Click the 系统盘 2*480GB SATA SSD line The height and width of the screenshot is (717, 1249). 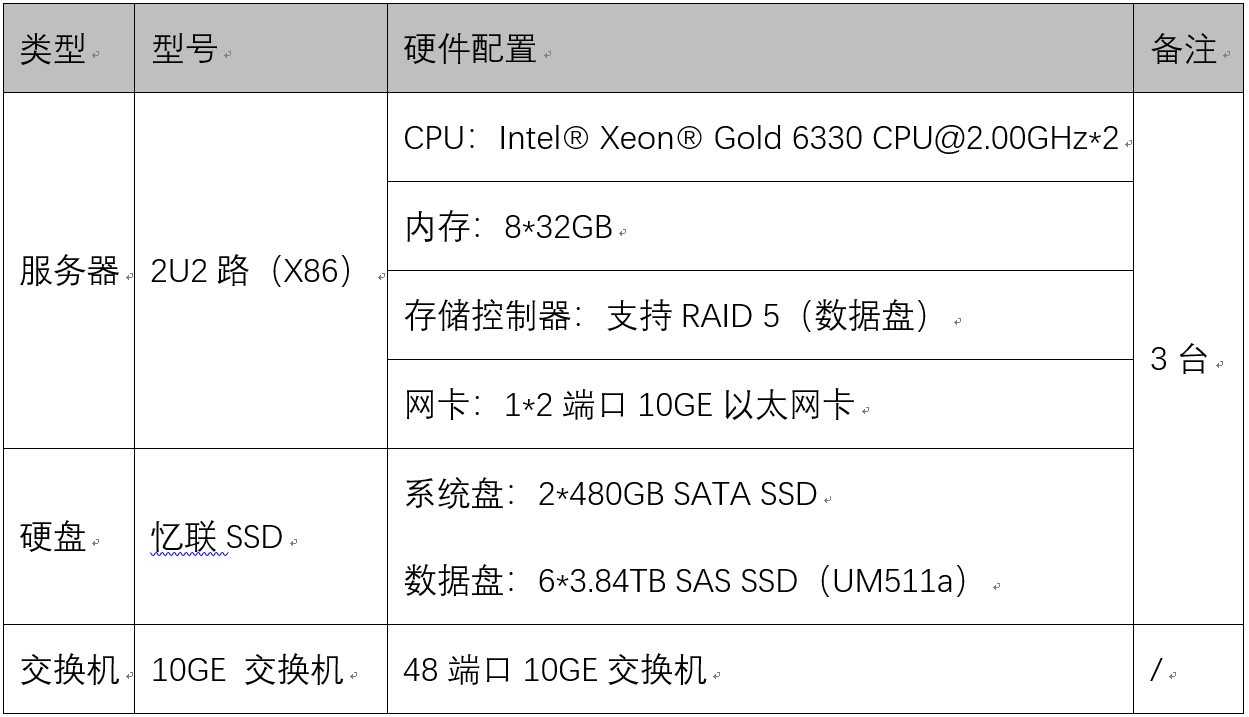[611, 494]
